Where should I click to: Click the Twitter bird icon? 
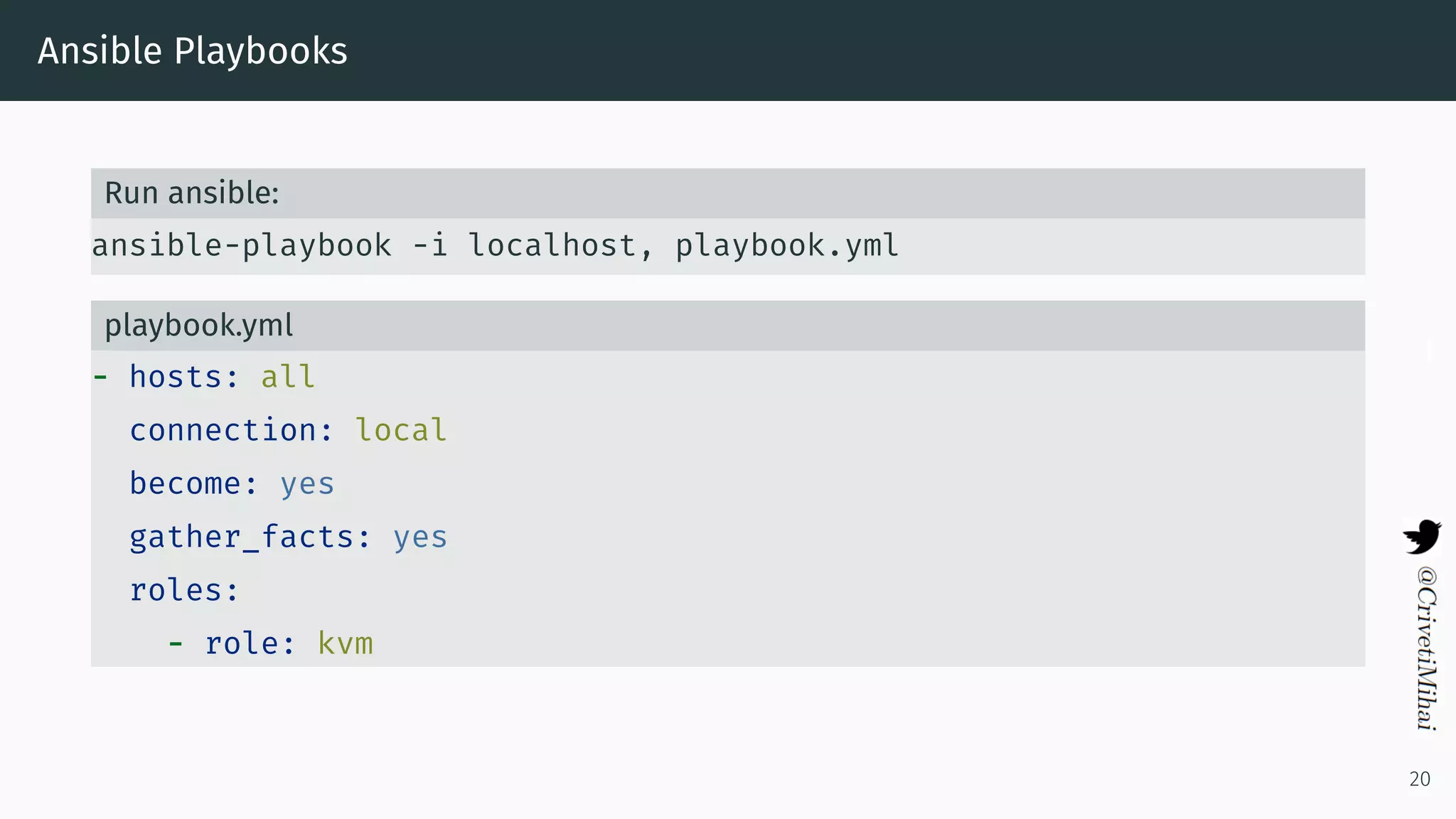point(1422,537)
